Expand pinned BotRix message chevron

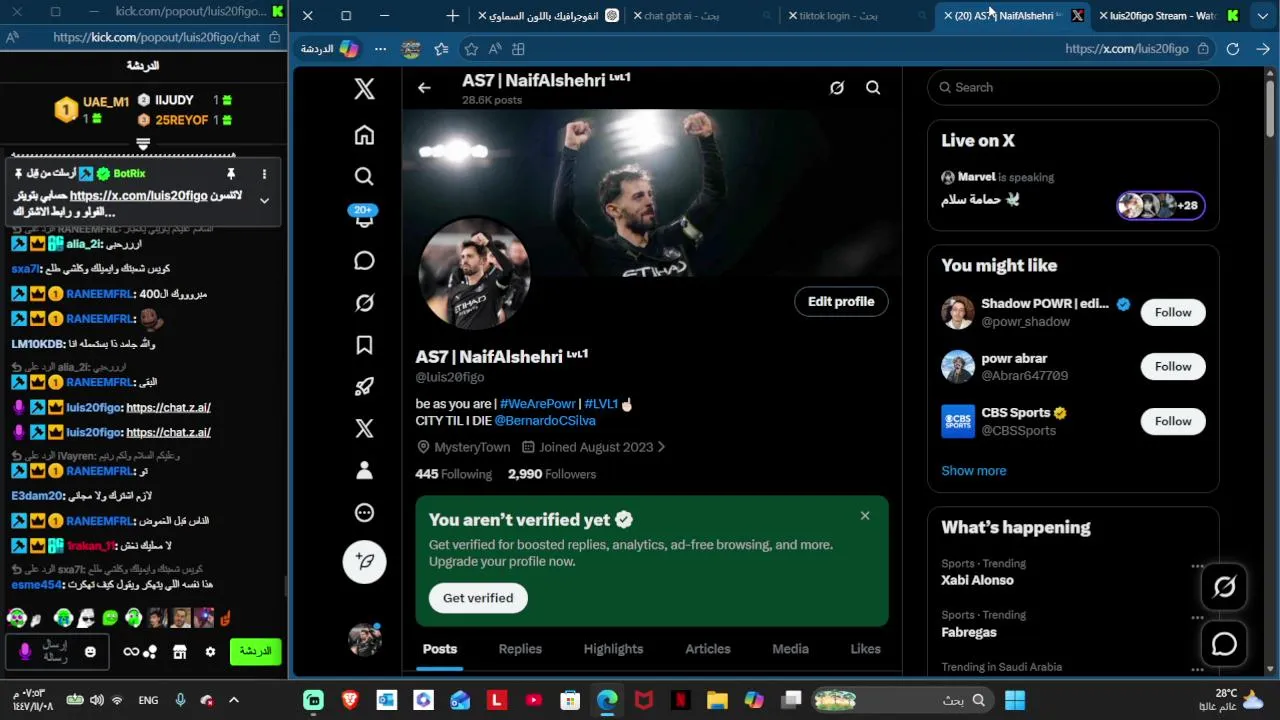[x=264, y=200]
